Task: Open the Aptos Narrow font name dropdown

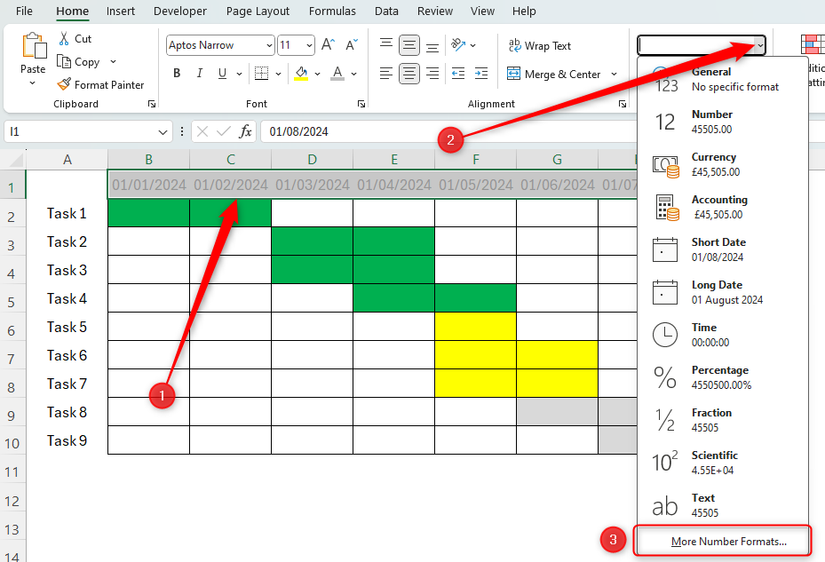Action: [220, 45]
